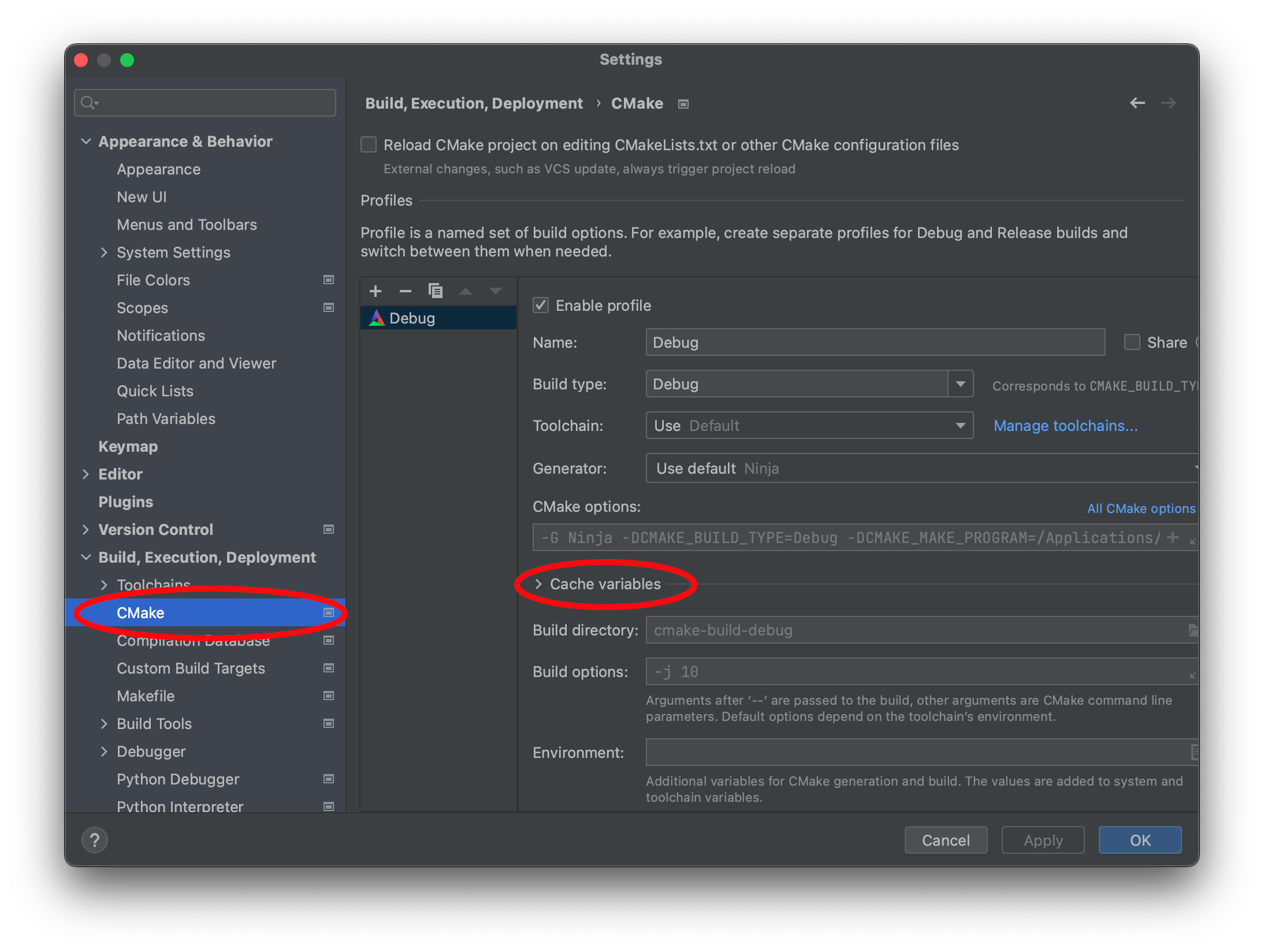Click the Apply button
Image resolution: width=1264 pixels, height=952 pixels.
(x=1043, y=840)
